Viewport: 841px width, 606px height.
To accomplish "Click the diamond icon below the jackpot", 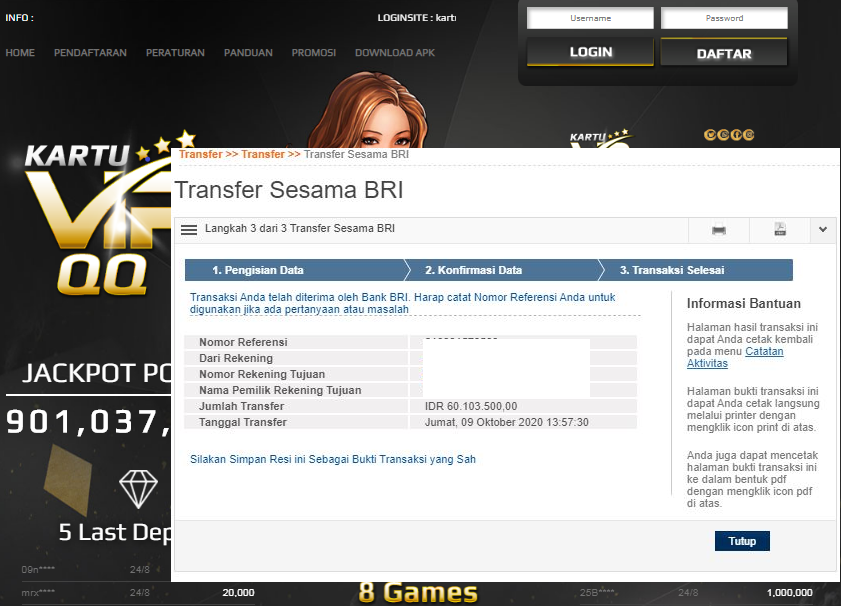I will point(138,489).
